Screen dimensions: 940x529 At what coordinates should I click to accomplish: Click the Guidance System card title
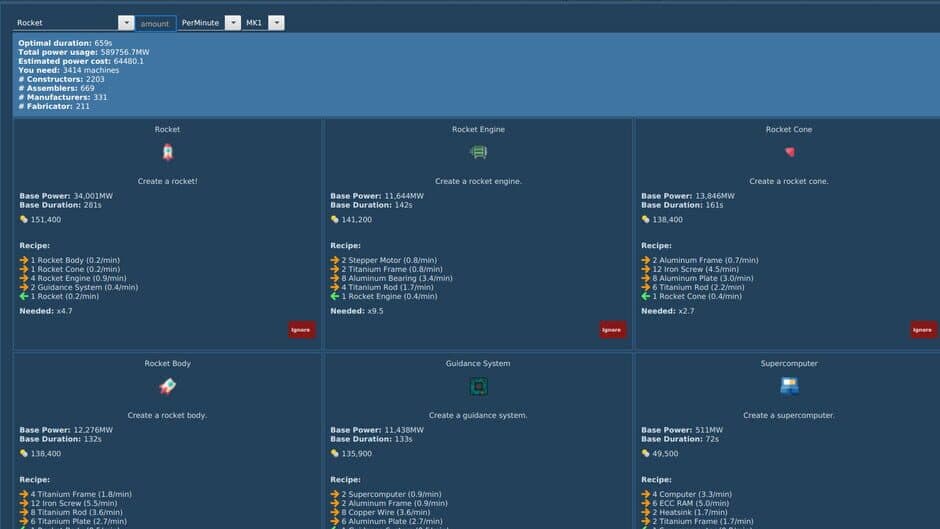478,363
